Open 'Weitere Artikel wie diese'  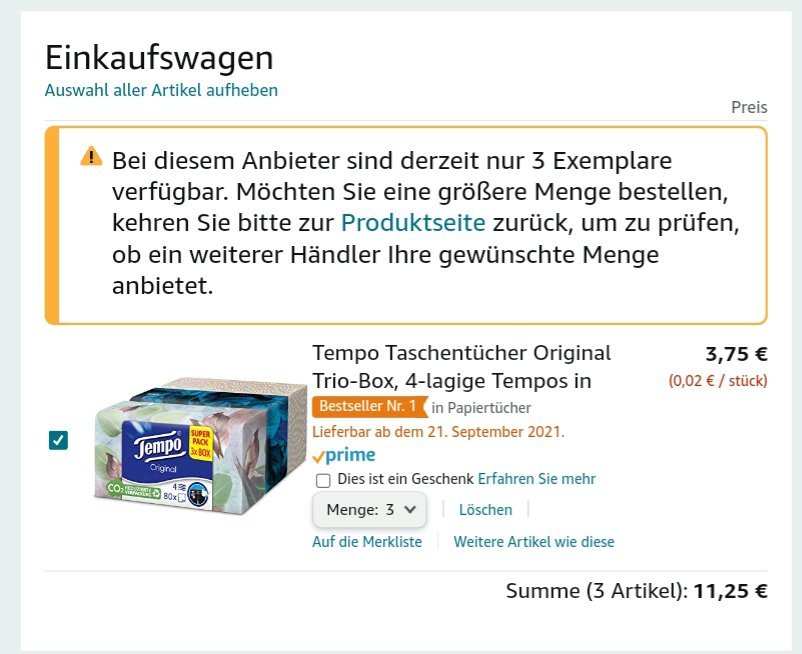point(534,542)
